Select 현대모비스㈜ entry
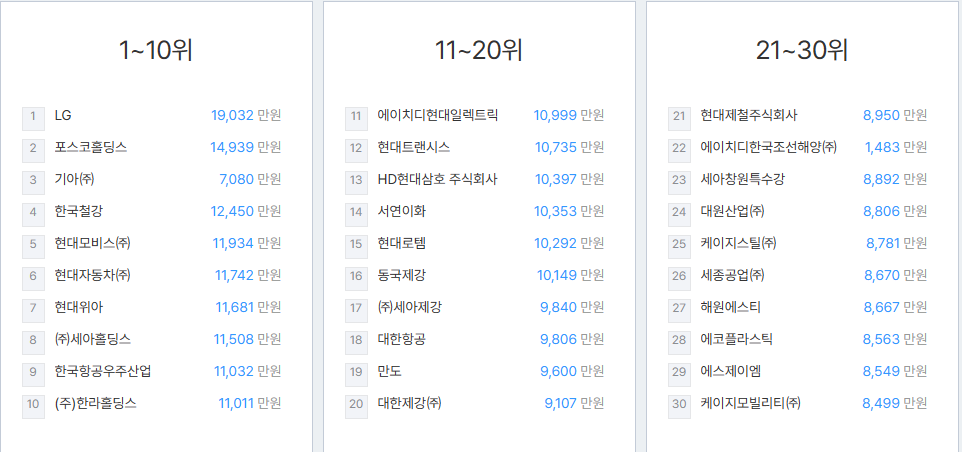Image resolution: width=962 pixels, height=452 pixels. pos(92,243)
